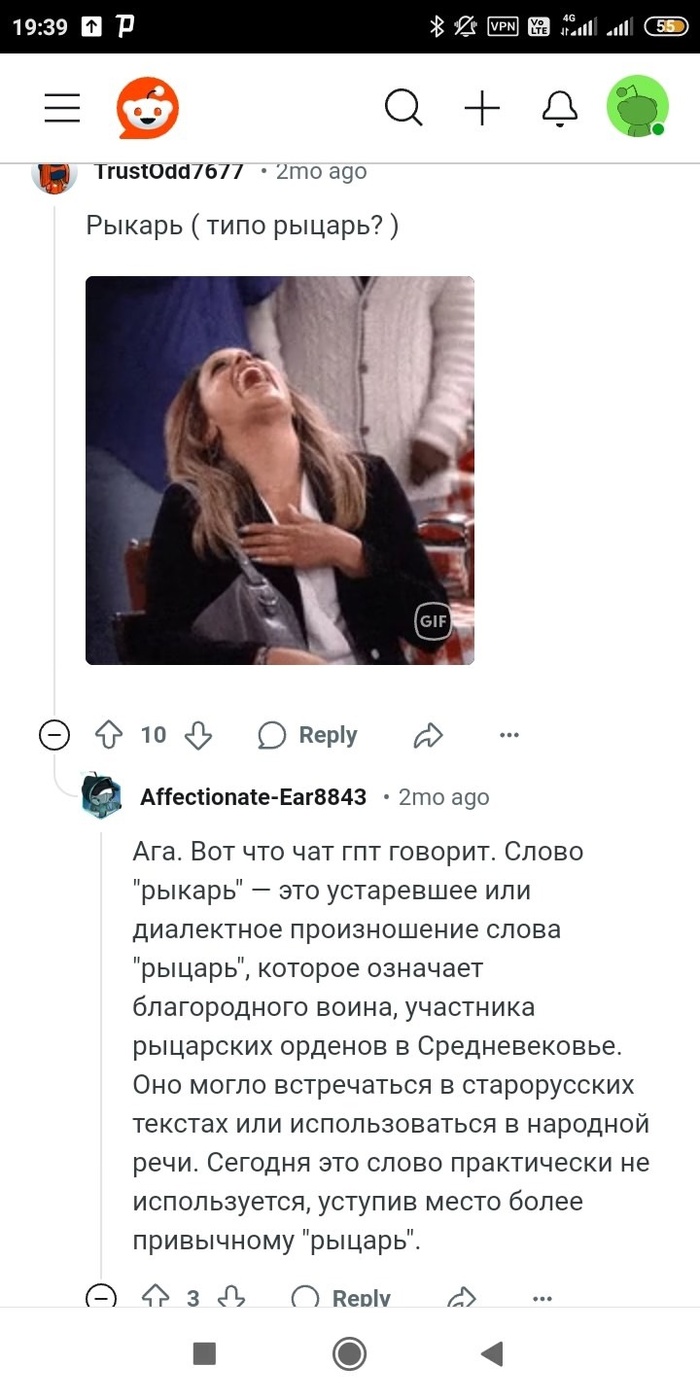This screenshot has height=1400, width=700.
Task: Share the TrustOdd7677 comment
Action: point(428,736)
